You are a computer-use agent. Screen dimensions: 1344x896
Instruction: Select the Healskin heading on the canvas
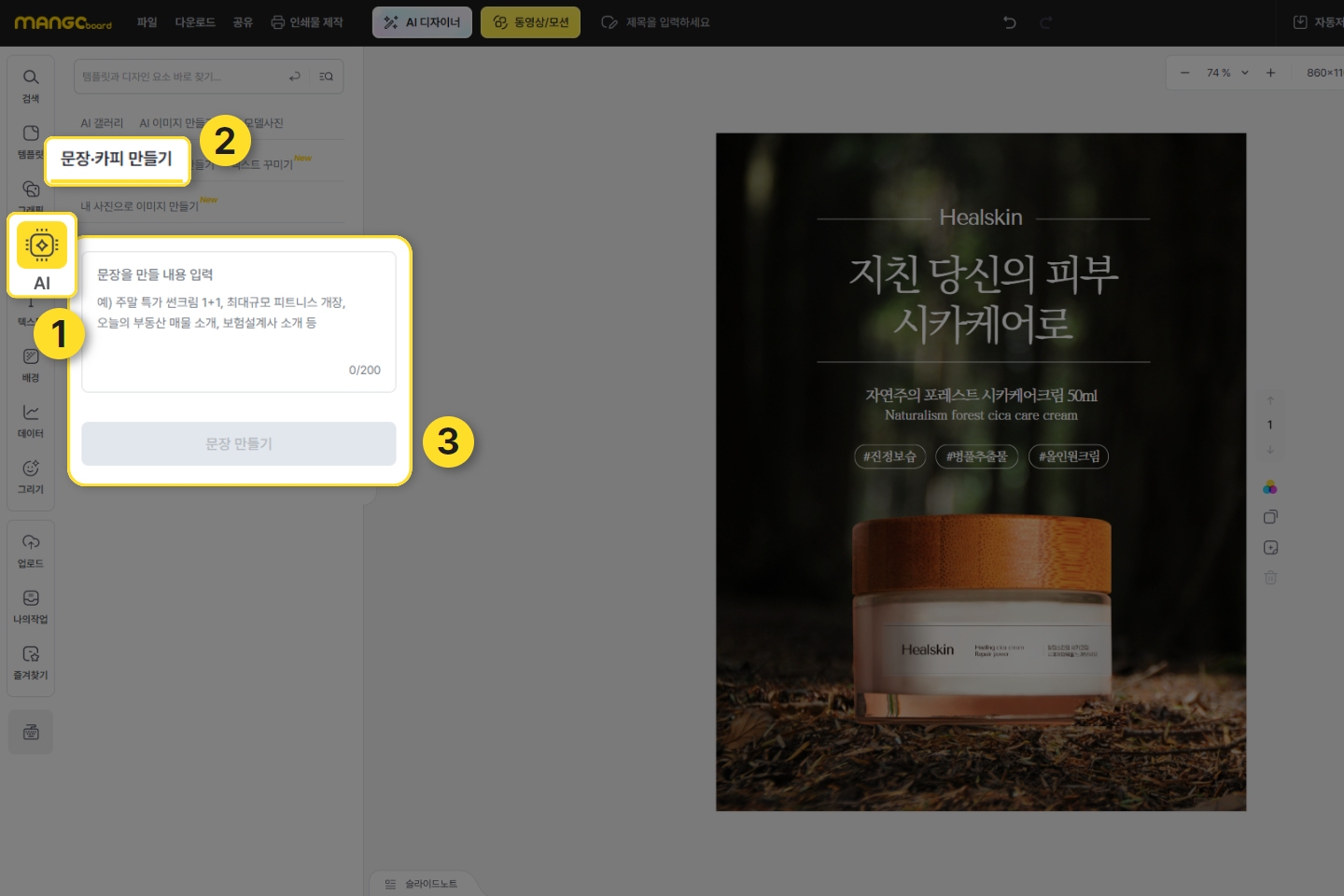(x=981, y=217)
